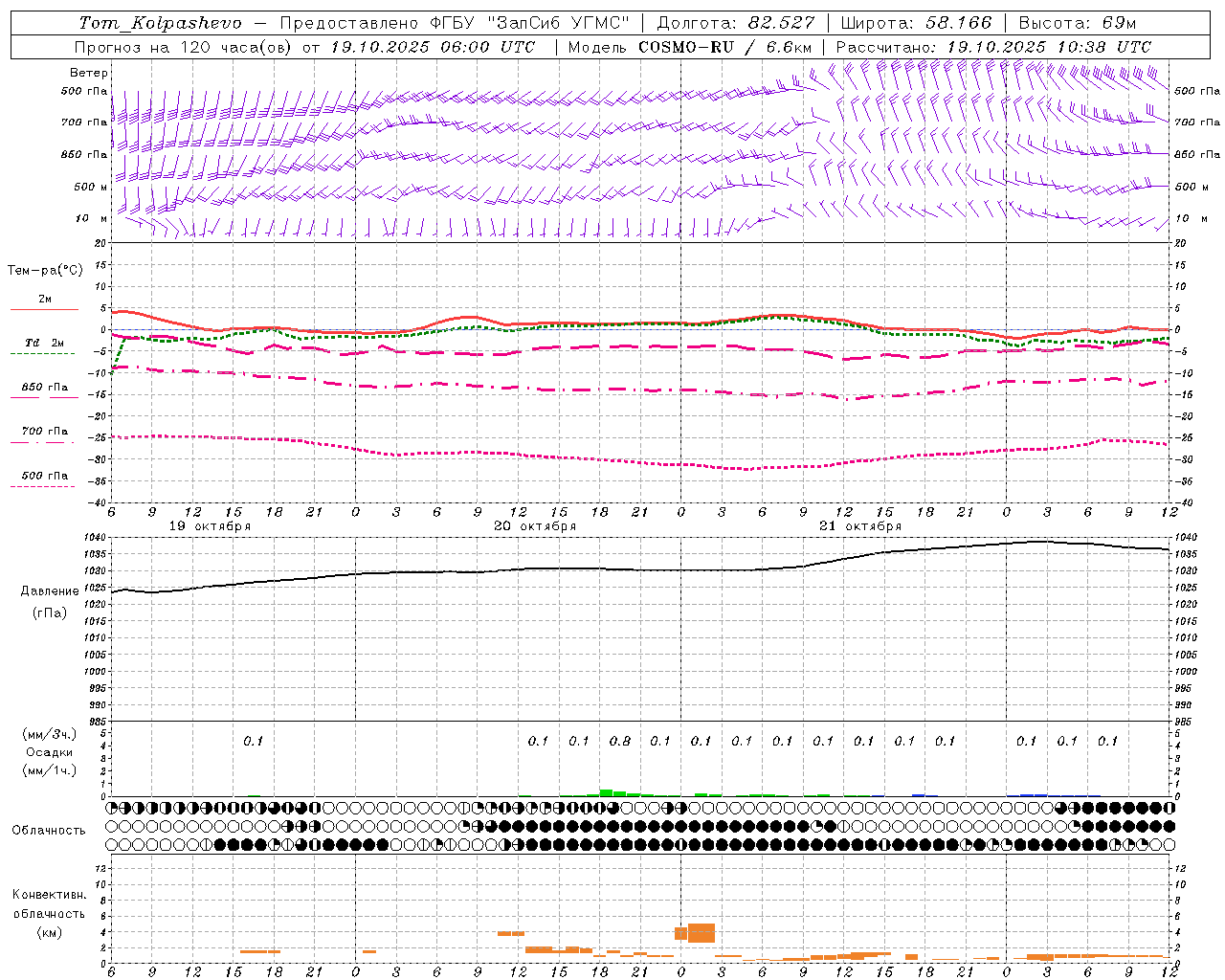Click the 'Давление' pressure panel label
This screenshot has width=1225, height=980.
tap(50, 591)
